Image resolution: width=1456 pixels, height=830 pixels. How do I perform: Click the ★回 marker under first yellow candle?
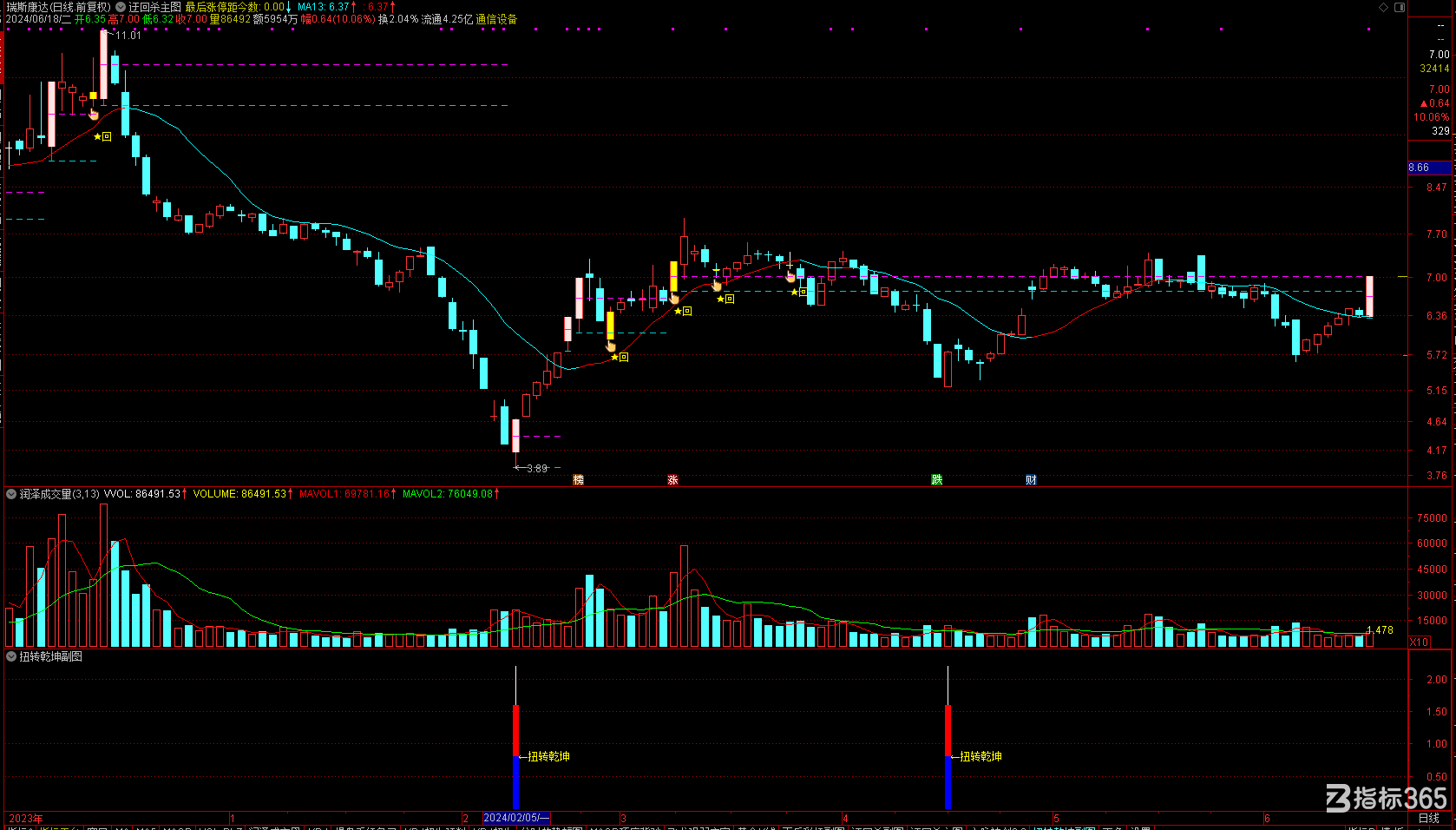[x=620, y=357]
